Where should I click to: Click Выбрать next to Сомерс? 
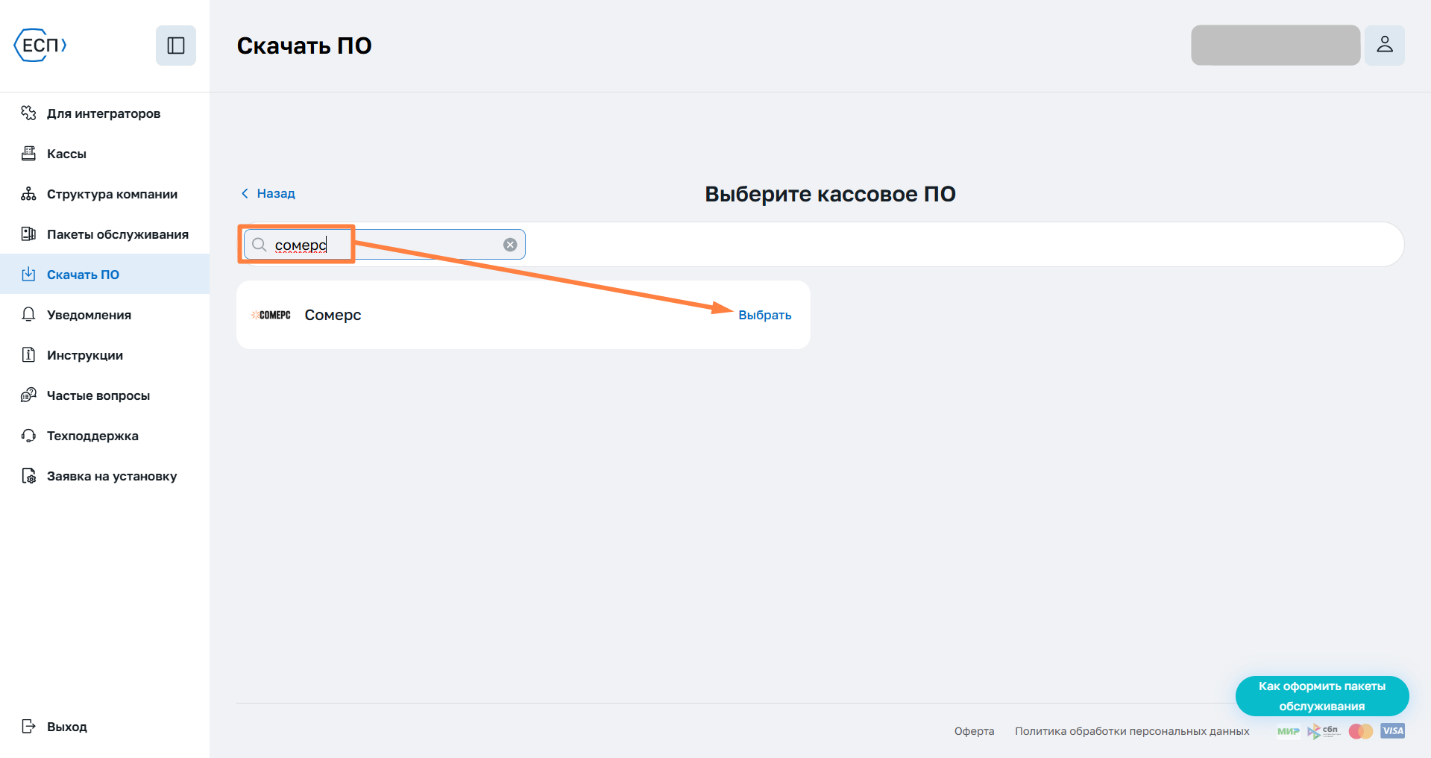tap(764, 315)
